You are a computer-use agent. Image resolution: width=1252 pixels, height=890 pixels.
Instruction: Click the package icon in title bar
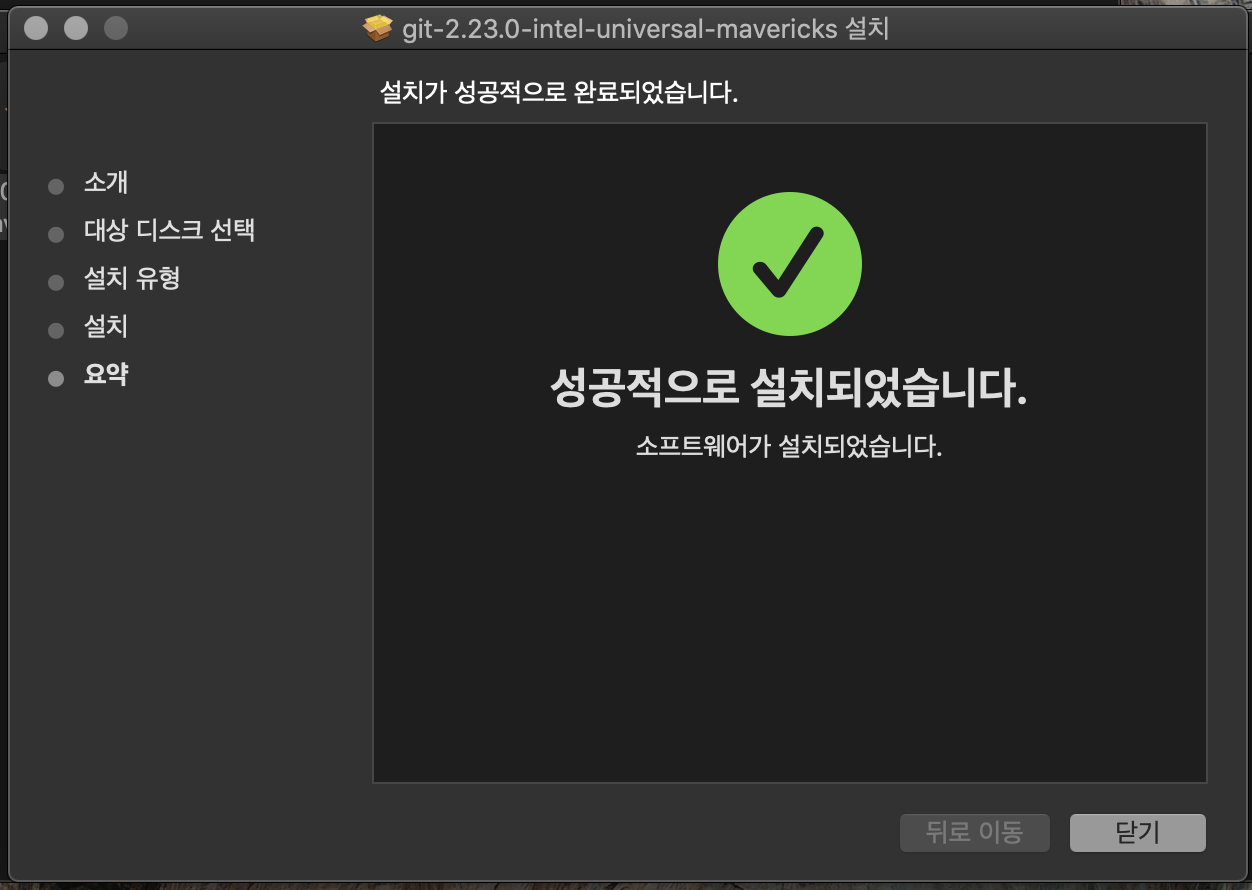pyautogui.click(x=377, y=29)
